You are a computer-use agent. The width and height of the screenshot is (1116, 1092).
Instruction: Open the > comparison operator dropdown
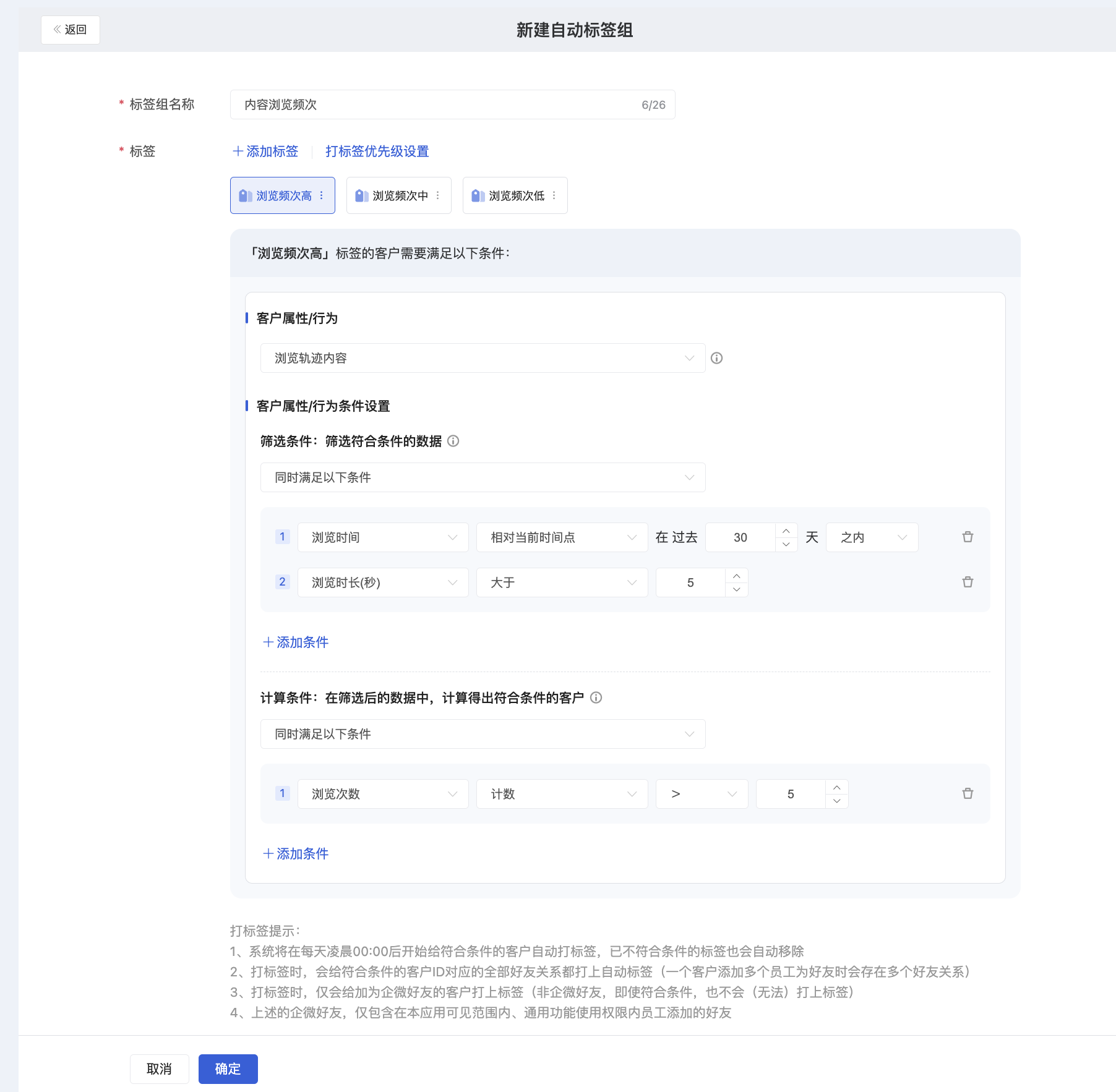(702, 794)
